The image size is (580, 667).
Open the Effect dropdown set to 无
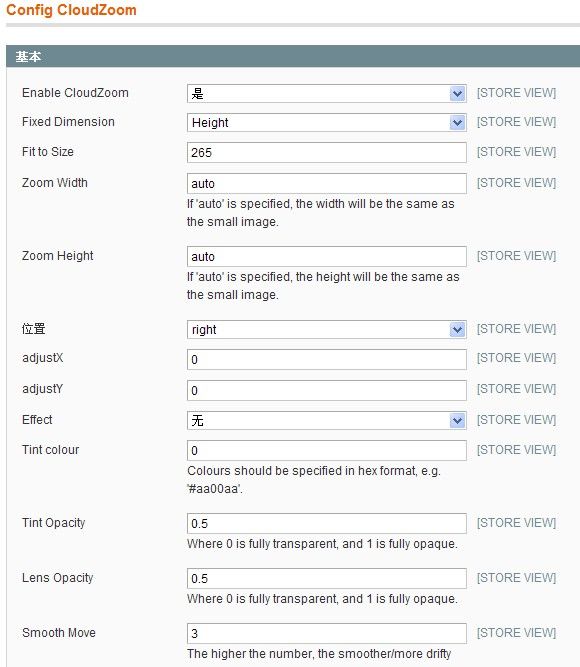coord(326,420)
